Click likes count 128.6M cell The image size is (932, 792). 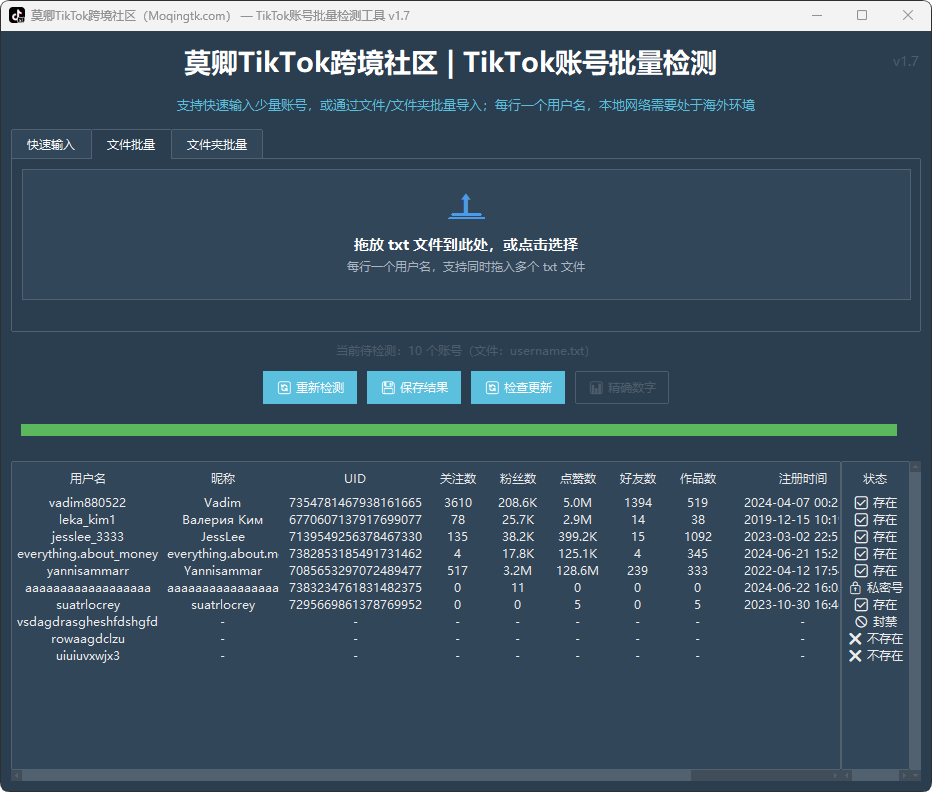point(578,571)
